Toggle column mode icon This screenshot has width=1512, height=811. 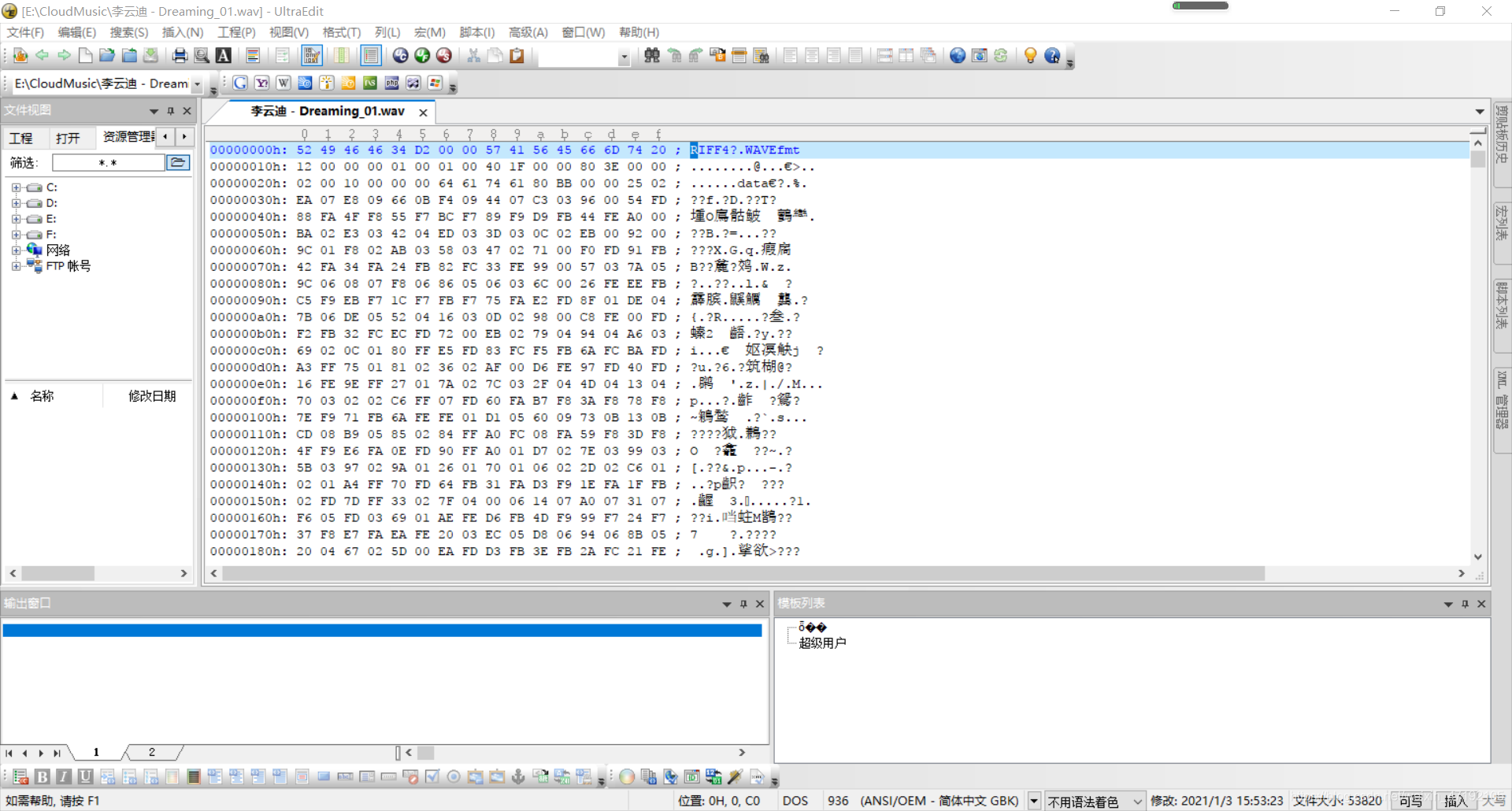point(342,55)
